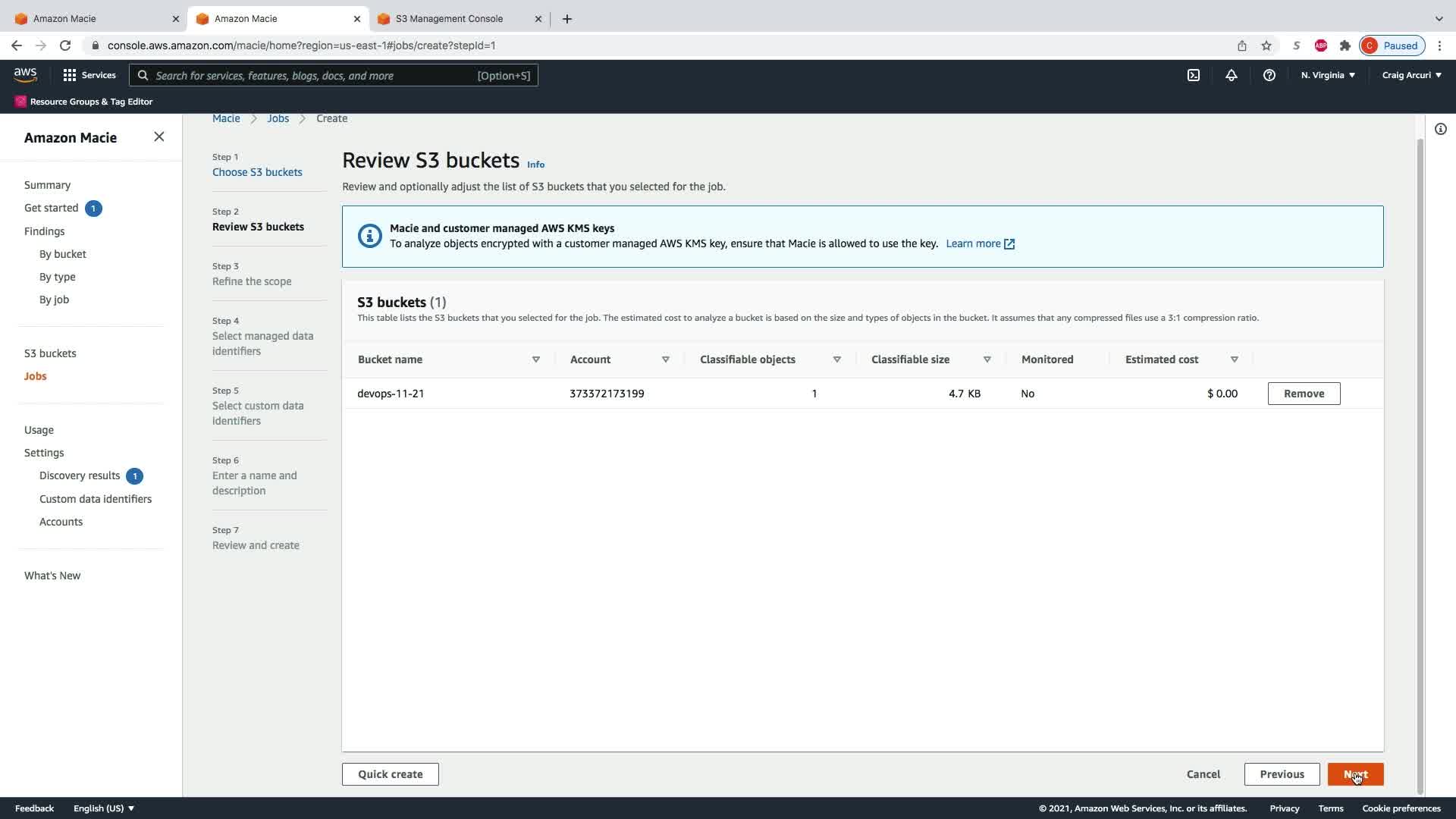Image resolution: width=1456 pixels, height=819 pixels.
Task: Click the Quick create button
Action: pyautogui.click(x=390, y=774)
